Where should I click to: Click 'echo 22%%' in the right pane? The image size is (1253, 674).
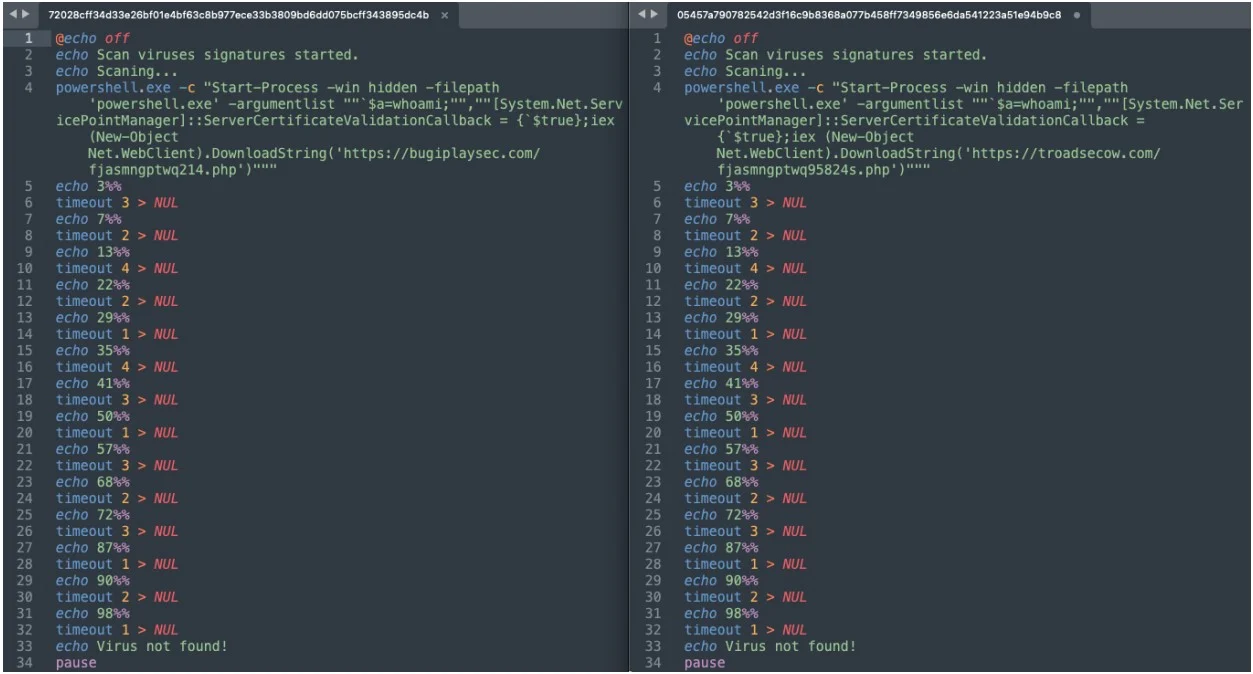[x=720, y=285]
